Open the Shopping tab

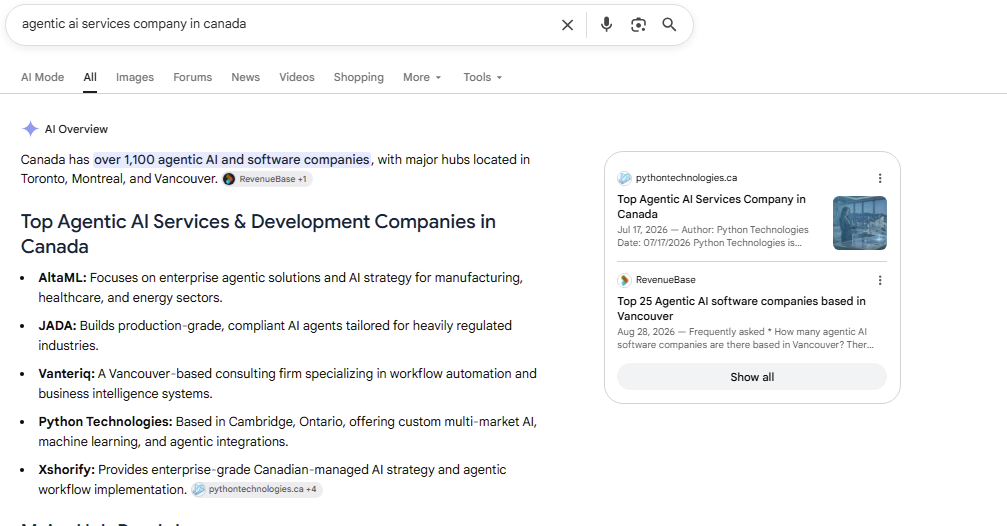(x=358, y=77)
